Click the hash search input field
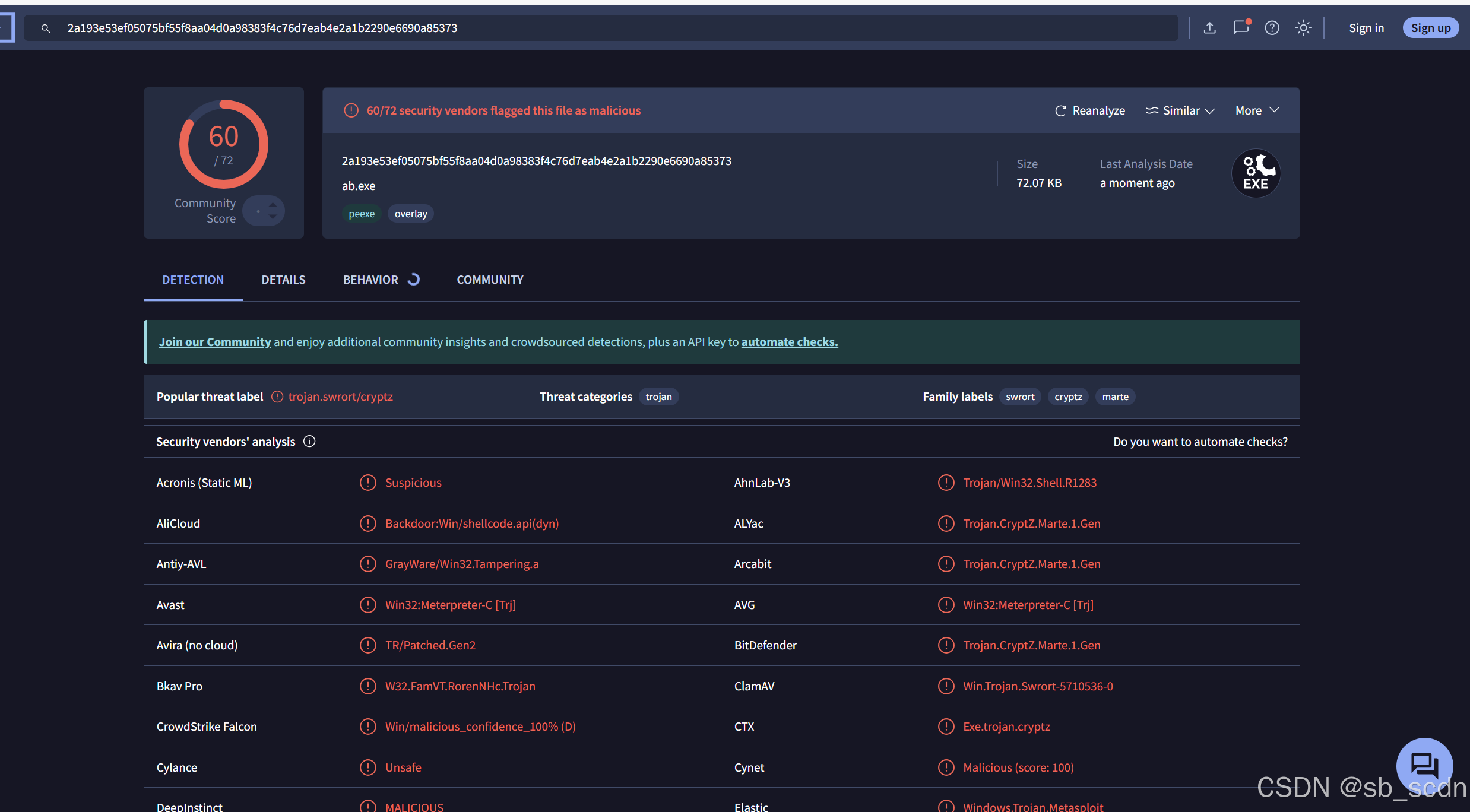This screenshot has height=812, width=1470. (594, 28)
